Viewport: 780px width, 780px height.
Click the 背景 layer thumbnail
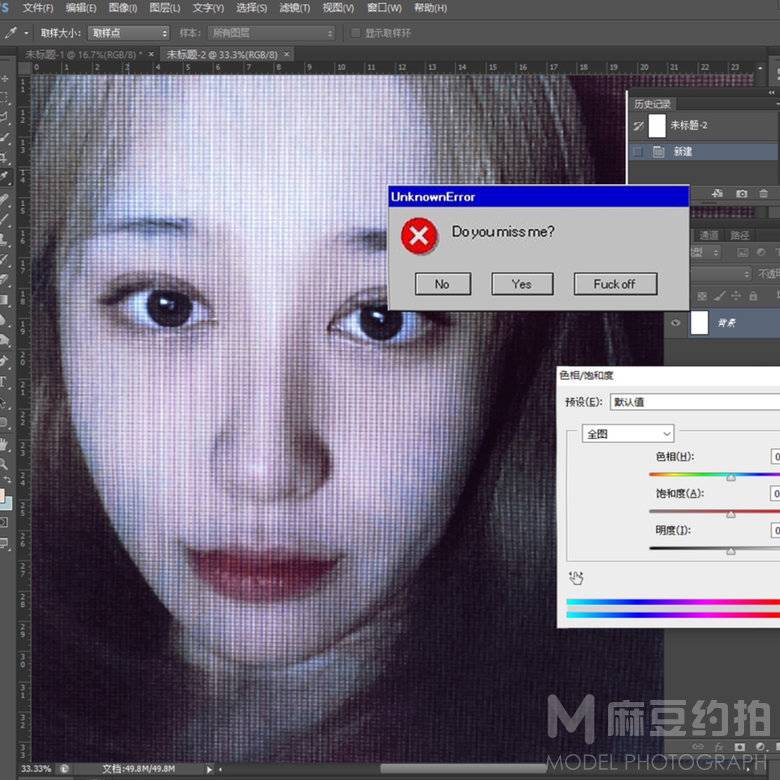[x=699, y=323]
